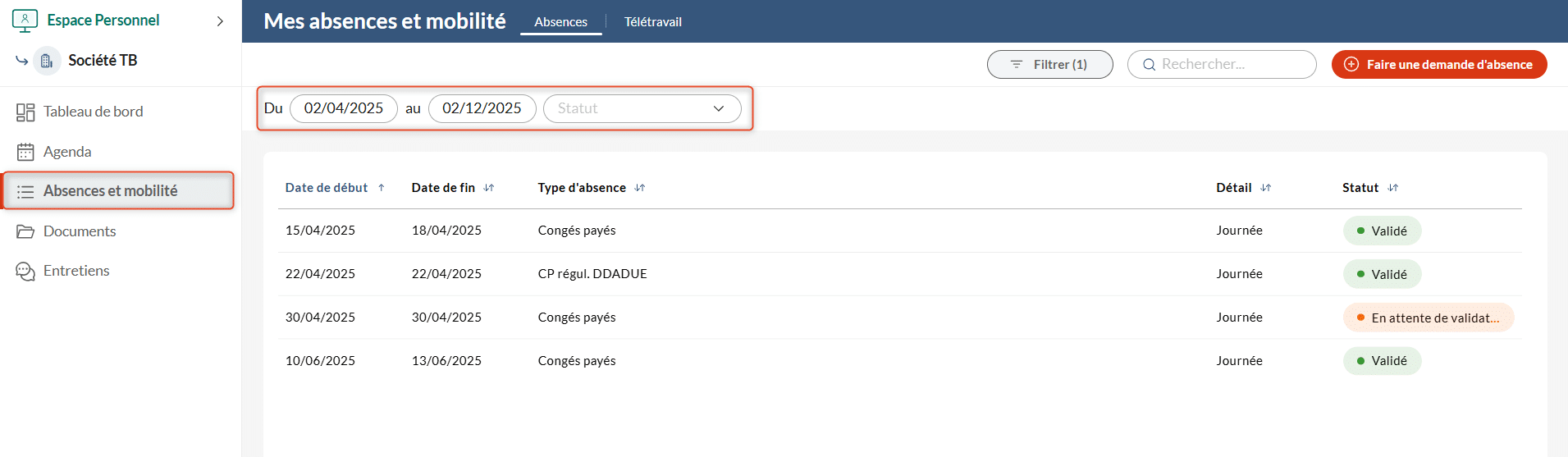The image size is (1568, 457).
Task: Click the Tableau de bord dashboard icon
Action: (x=25, y=112)
